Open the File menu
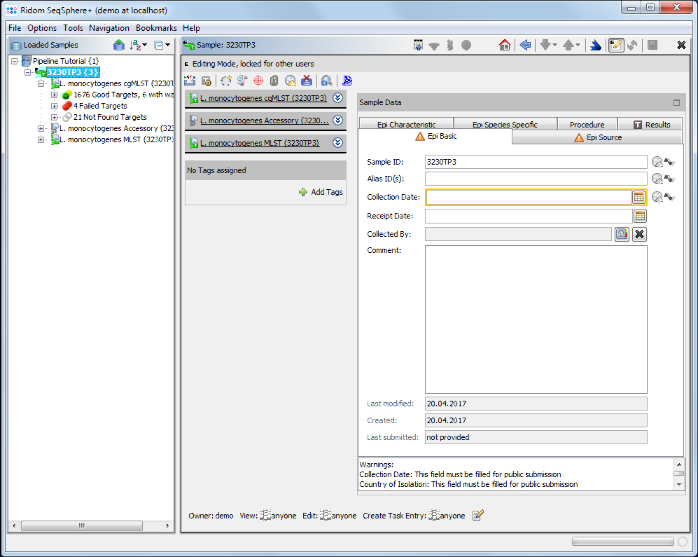Image resolution: width=698 pixels, height=557 pixels. [x=15, y=28]
